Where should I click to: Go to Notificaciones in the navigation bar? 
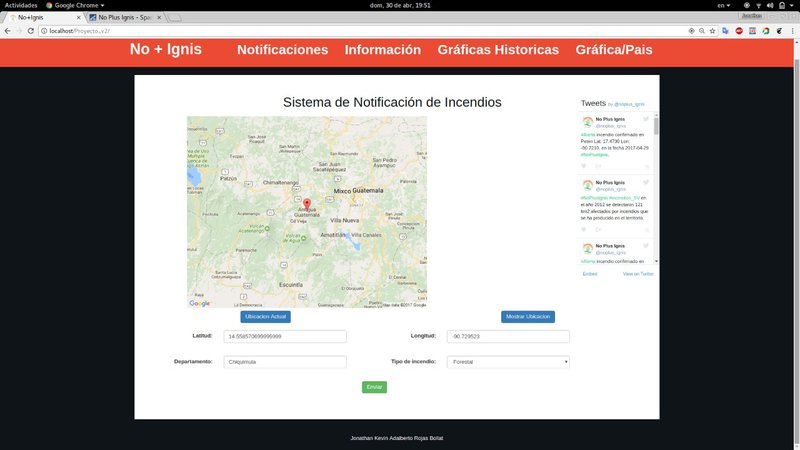(282, 50)
